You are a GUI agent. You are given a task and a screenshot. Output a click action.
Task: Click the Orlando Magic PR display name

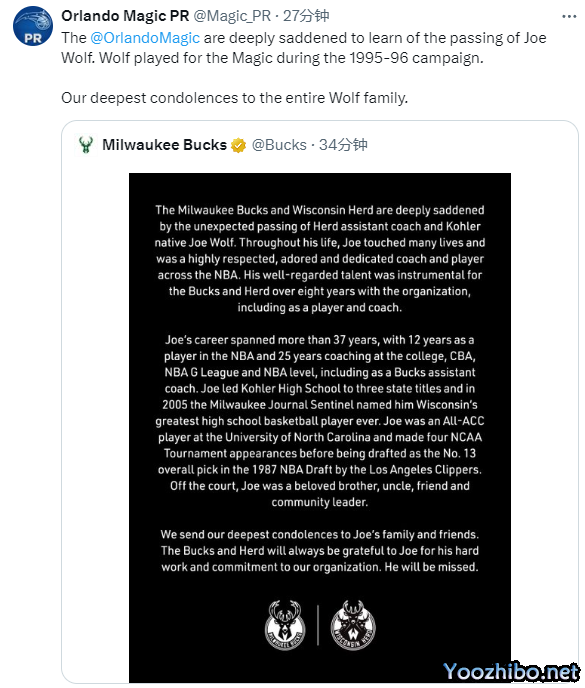[125, 16]
